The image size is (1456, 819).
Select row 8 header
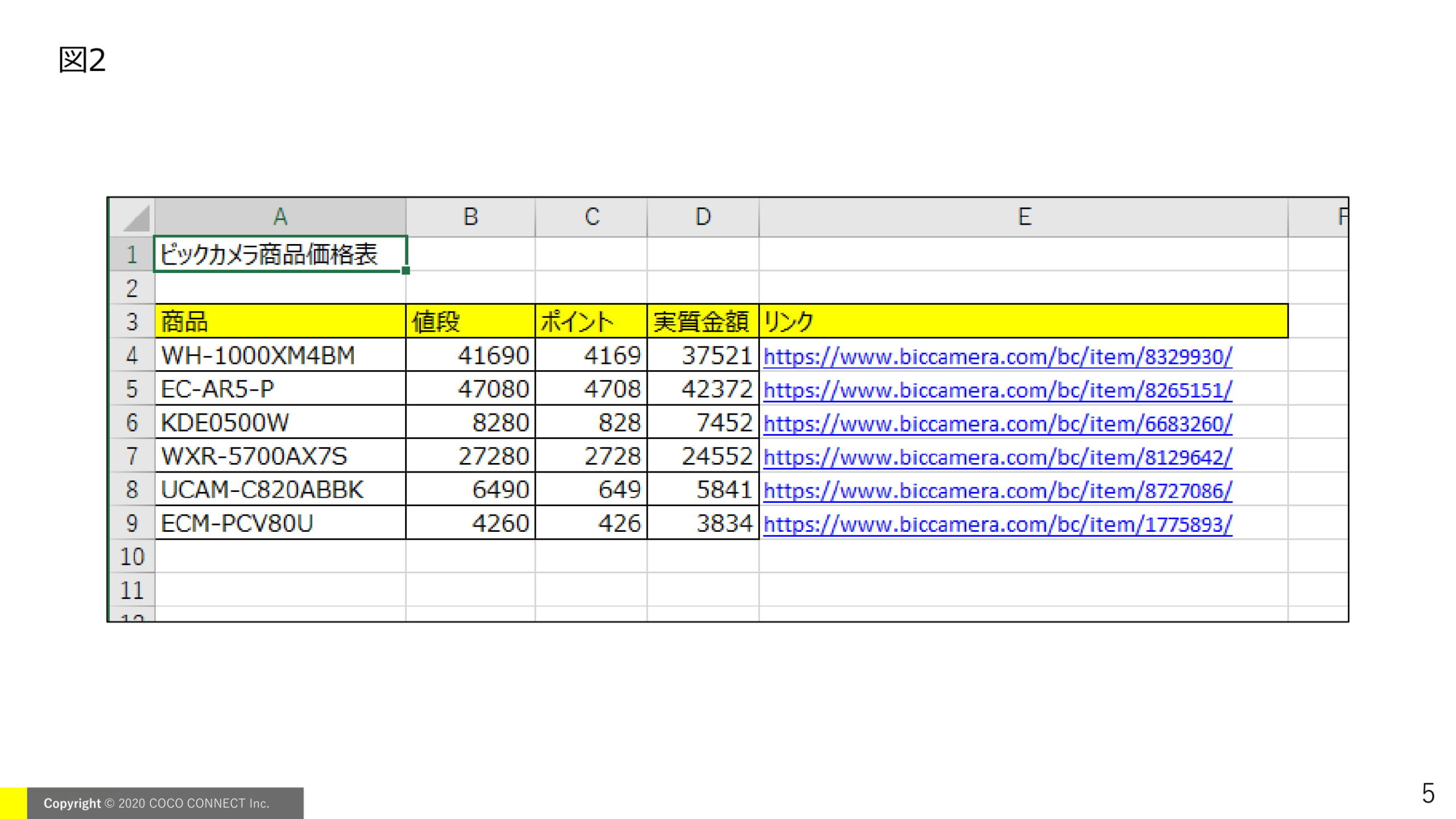click(x=132, y=489)
